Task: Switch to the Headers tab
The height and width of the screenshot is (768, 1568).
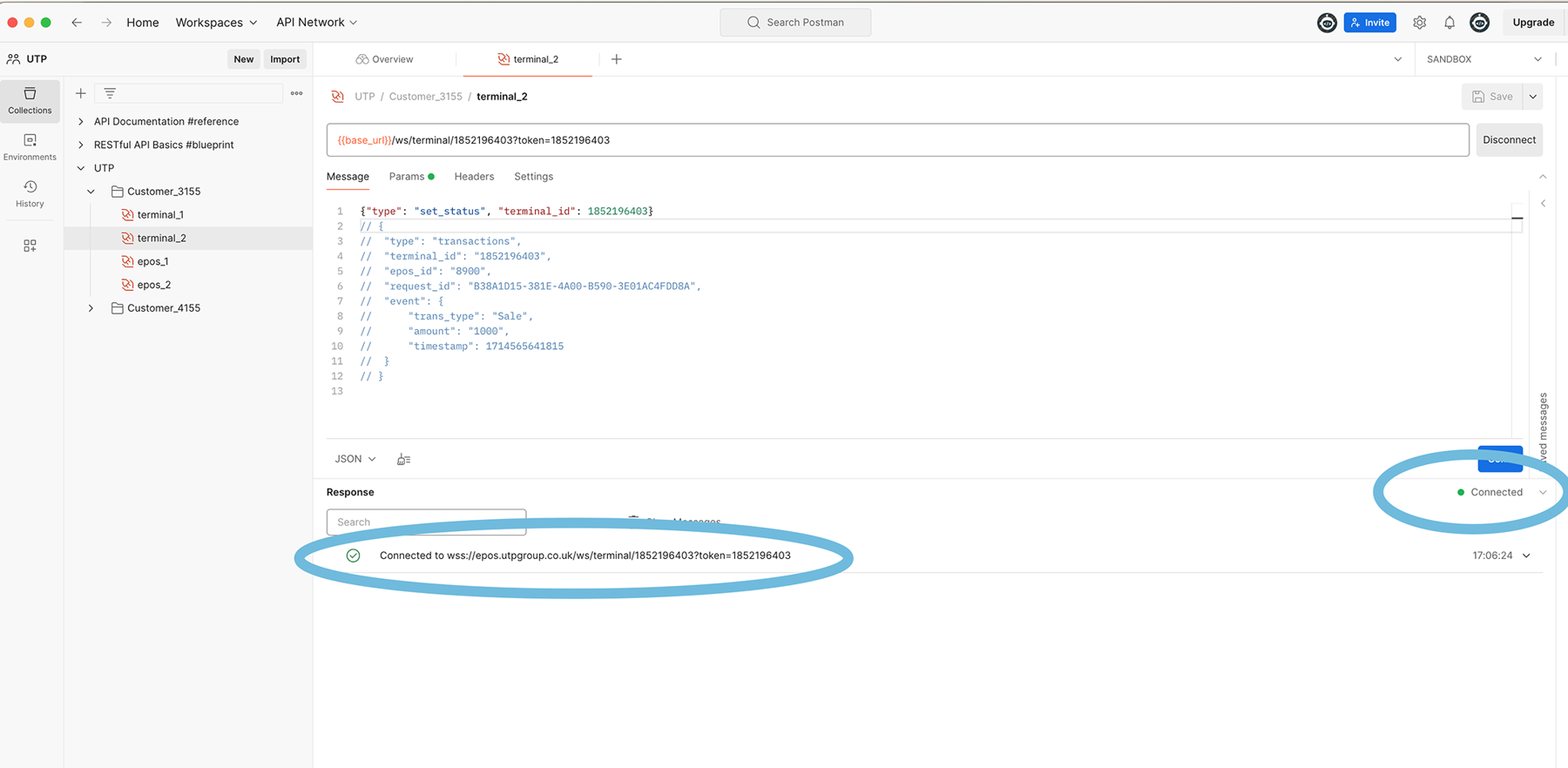Action: tap(474, 177)
